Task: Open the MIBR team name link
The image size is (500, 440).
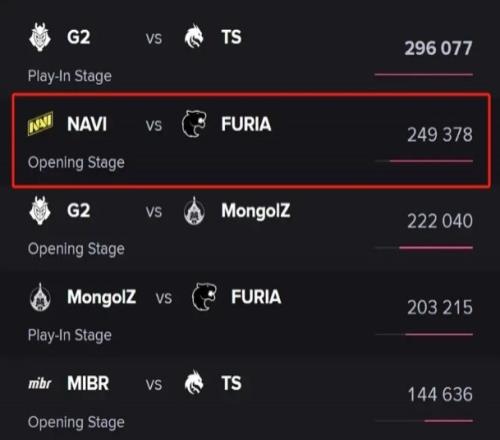Action: point(88,383)
